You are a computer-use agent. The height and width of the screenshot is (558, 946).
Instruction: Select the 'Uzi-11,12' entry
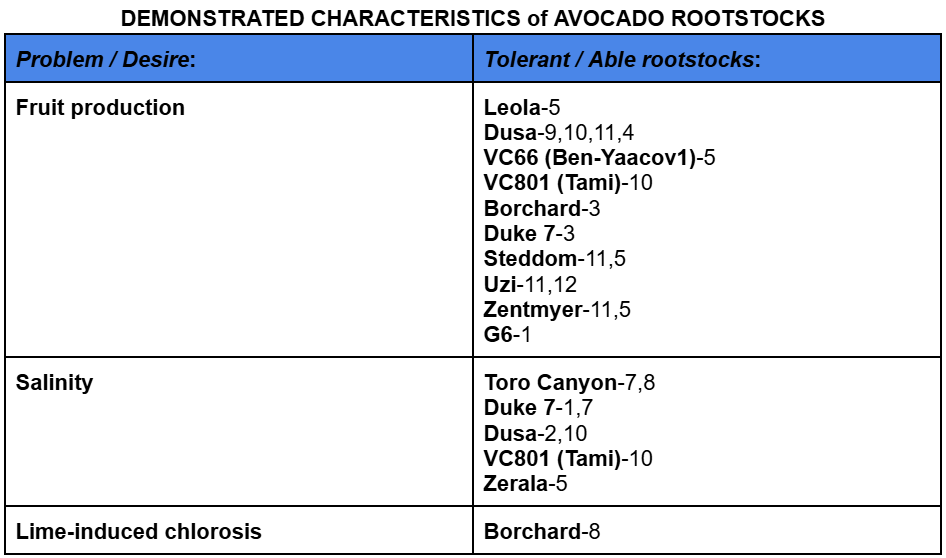pyautogui.click(x=530, y=284)
